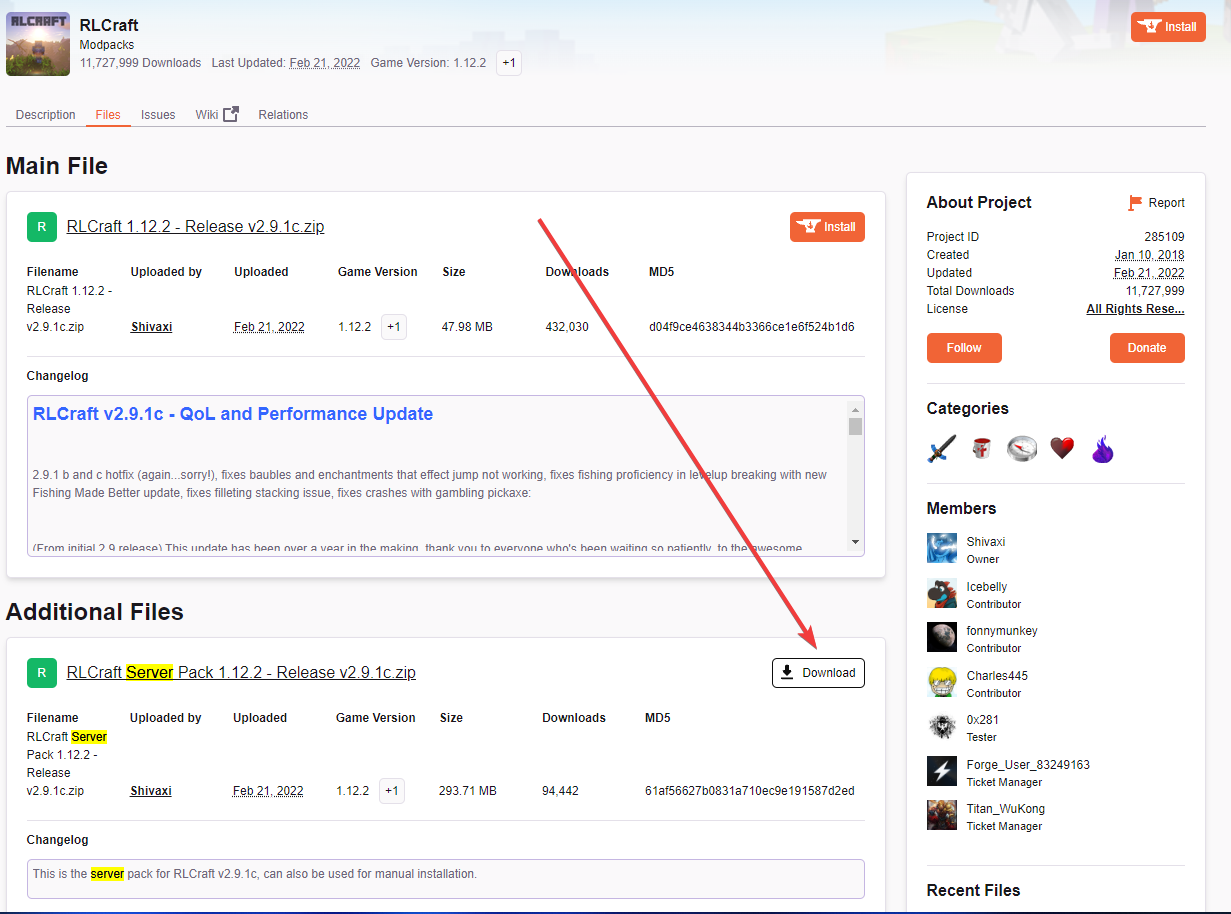Viewport: 1231px width, 914px height.
Task: Open the Issues tab
Action: [158, 115]
